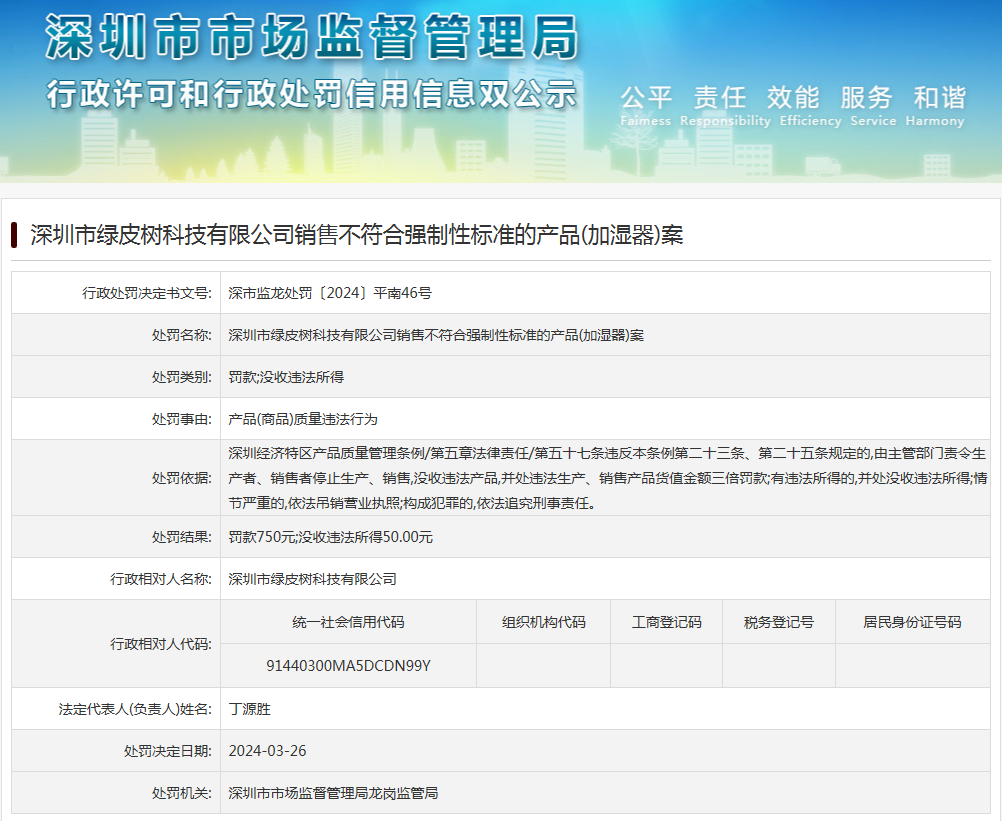The height and width of the screenshot is (821, 1002).
Task: Select the 处罚名称 label
Action: (x=181, y=335)
